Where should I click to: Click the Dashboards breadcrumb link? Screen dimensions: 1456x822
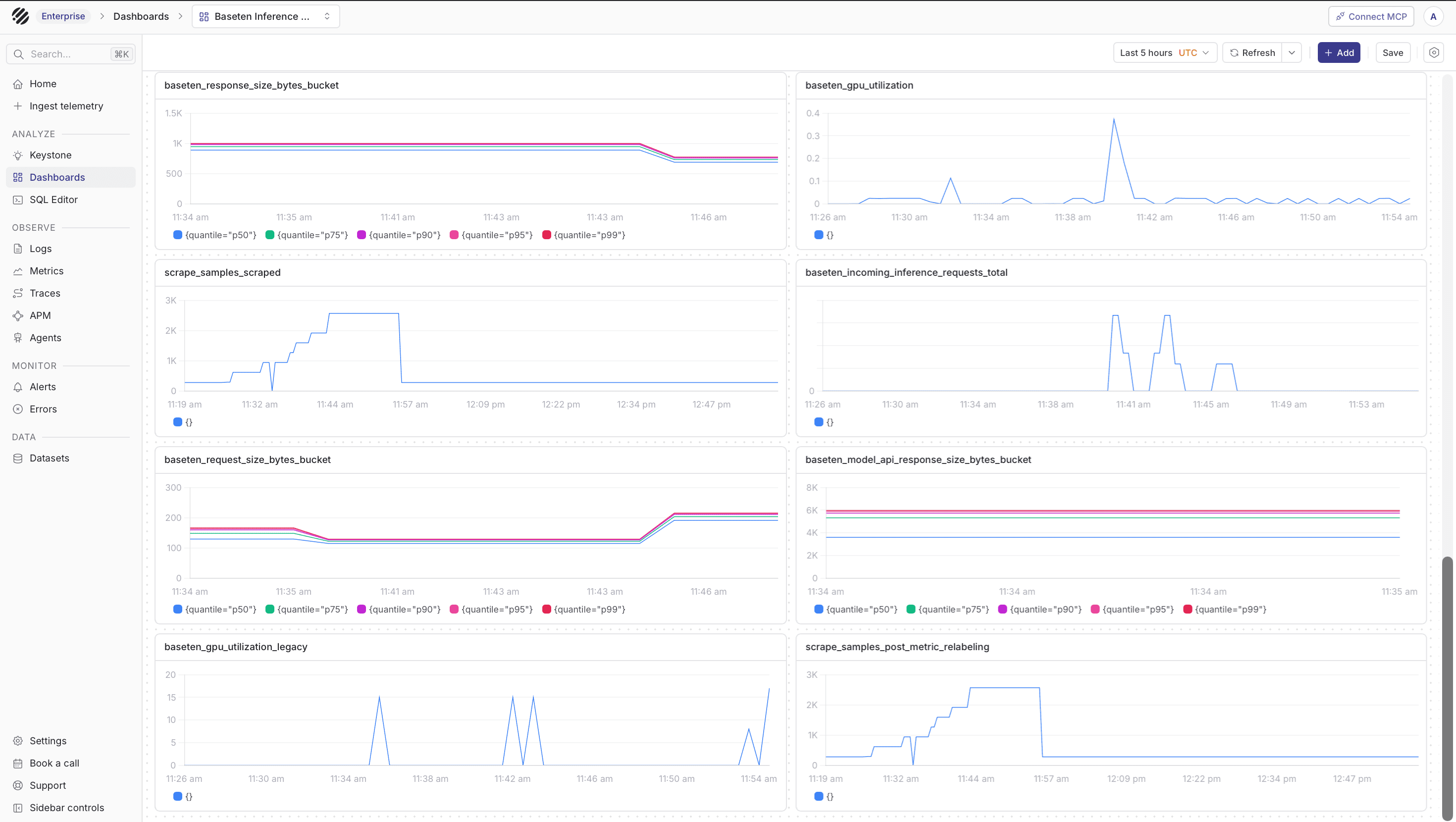141,16
